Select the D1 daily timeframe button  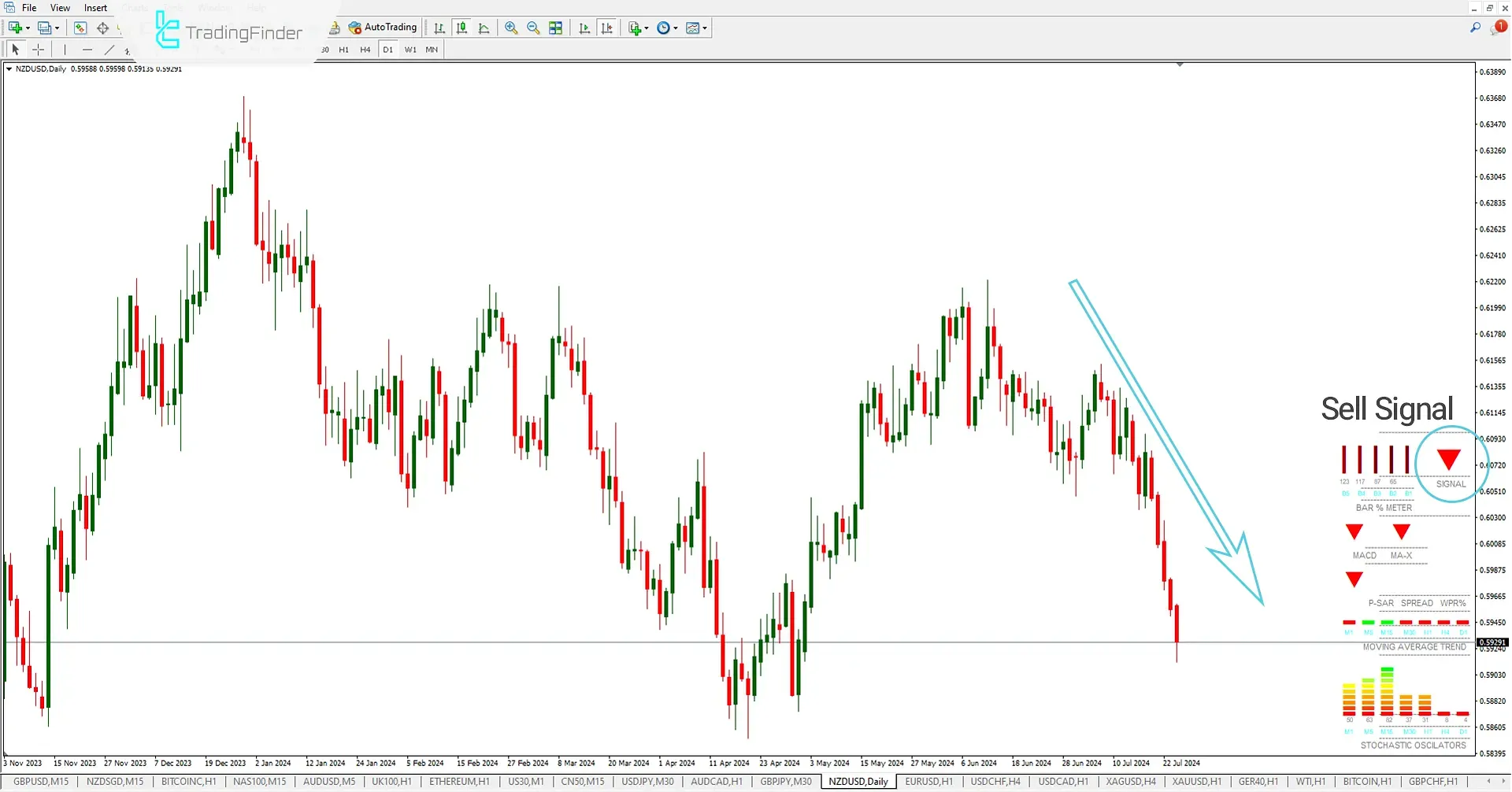coord(387,49)
